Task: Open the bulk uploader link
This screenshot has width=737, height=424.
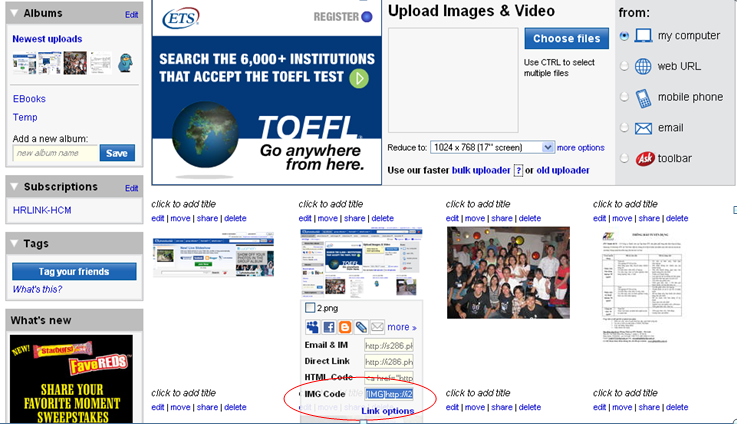Action: (x=481, y=170)
